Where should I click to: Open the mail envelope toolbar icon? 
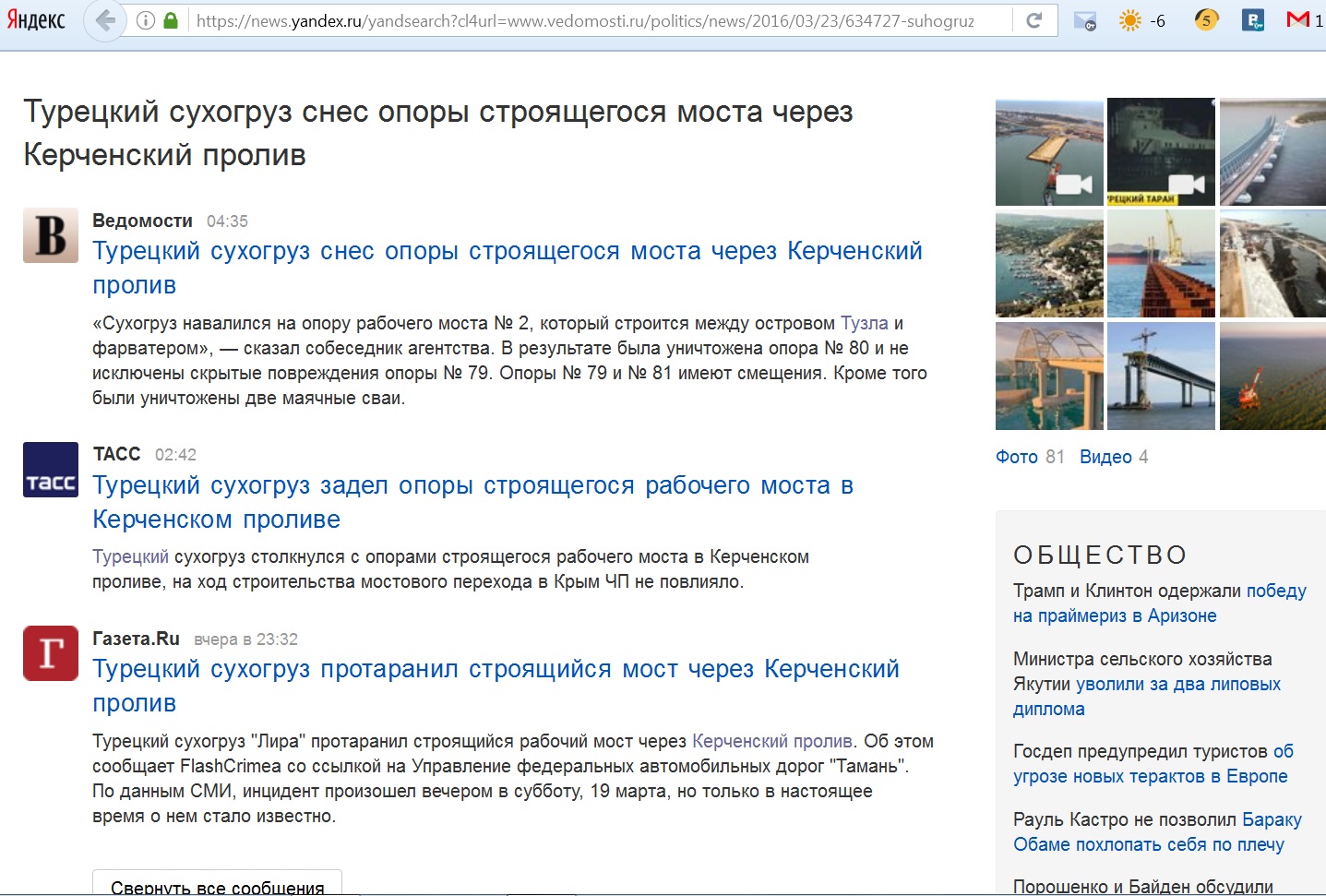coord(1085,20)
